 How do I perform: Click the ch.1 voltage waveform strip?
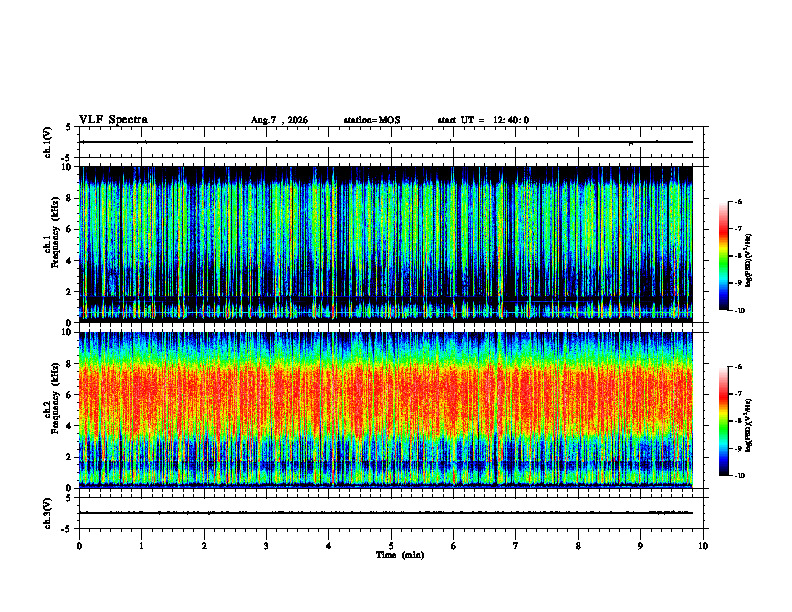(391, 142)
